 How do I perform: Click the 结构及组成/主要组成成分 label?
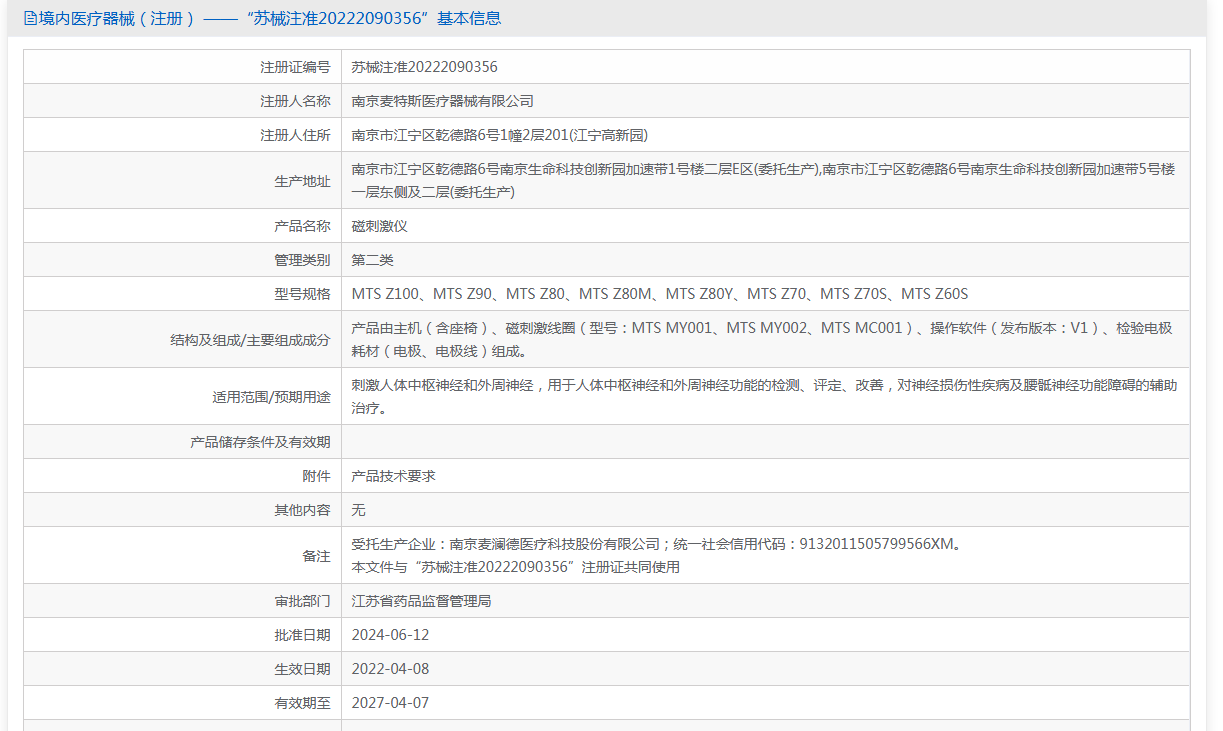click(x=250, y=340)
